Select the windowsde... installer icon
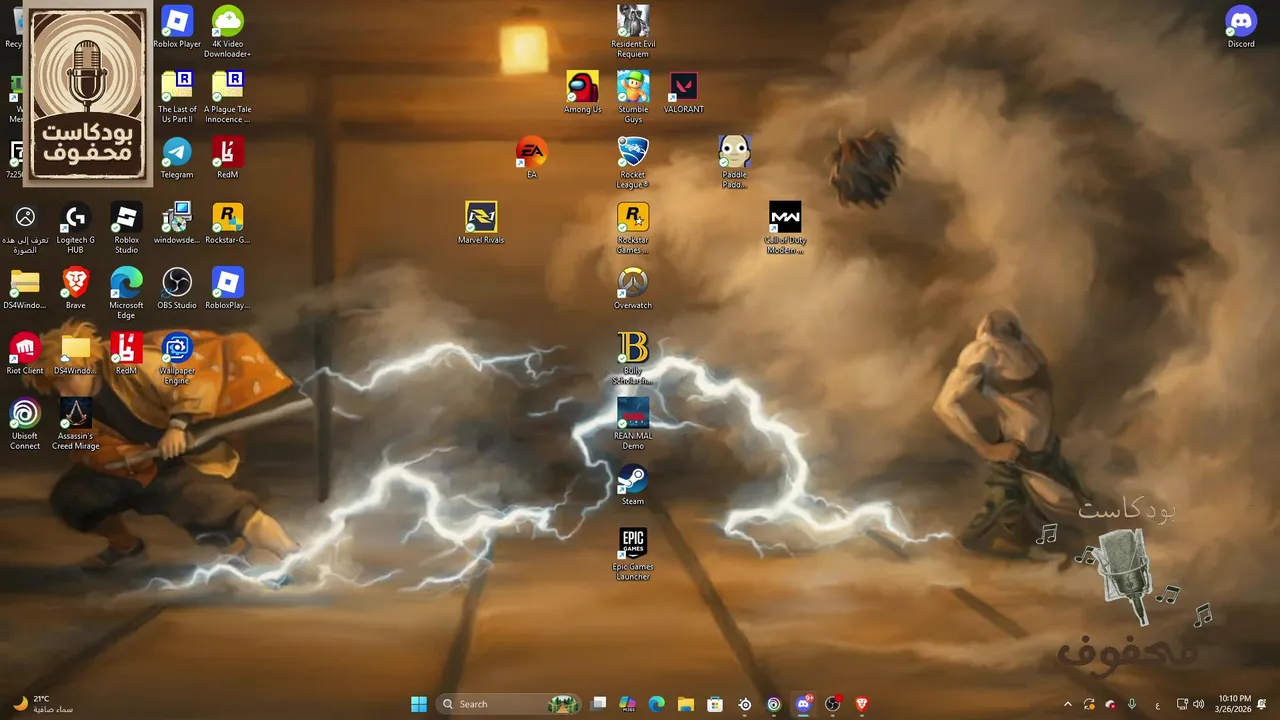This screenshot has width=1280, height=720. click(177, 223)
